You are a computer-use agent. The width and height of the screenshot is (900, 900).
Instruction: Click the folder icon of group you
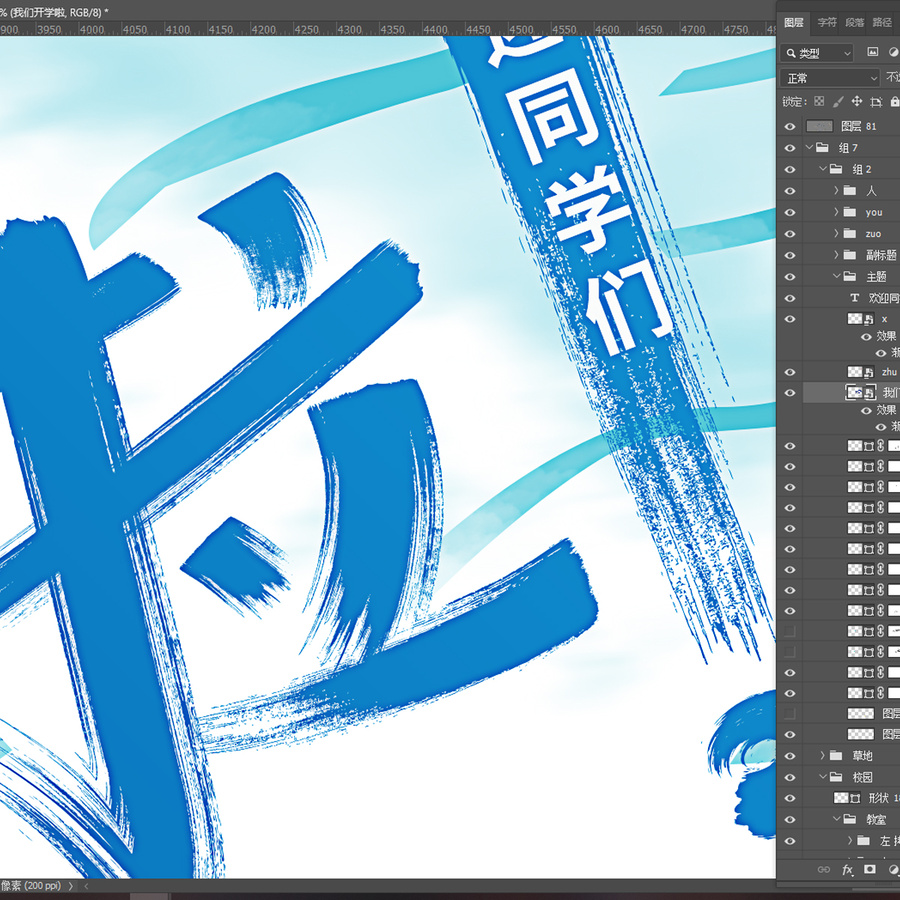tap(850, 212)
